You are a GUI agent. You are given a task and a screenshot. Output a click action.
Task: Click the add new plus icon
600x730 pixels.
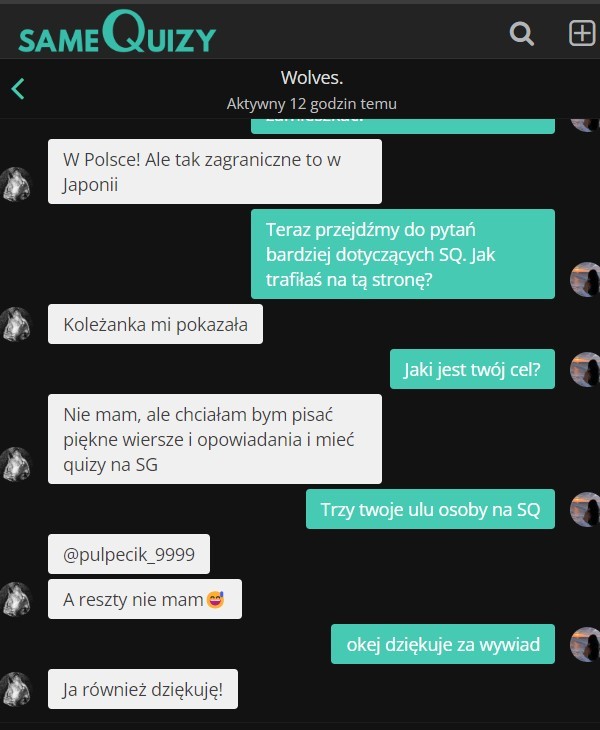pyautogui.click(x=582, y=33)
